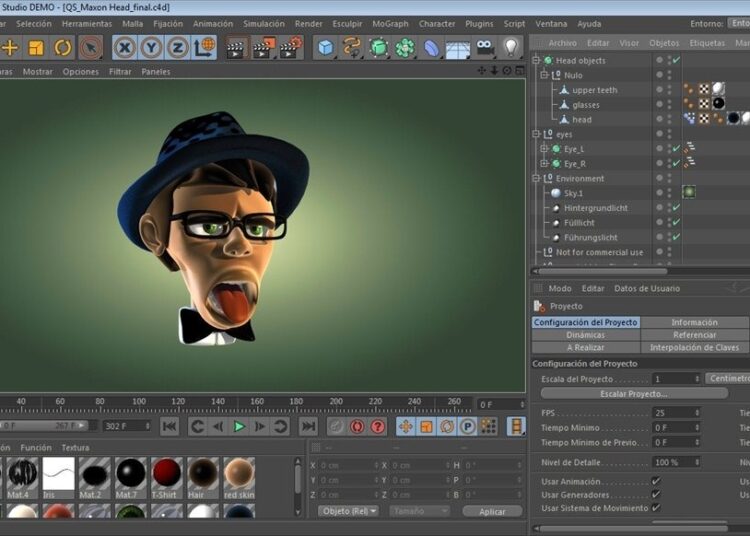Open the Tamaño dropdown
The height and width of the screenshot is (536, 750).
pyautogui.click(x=419, y=511)
